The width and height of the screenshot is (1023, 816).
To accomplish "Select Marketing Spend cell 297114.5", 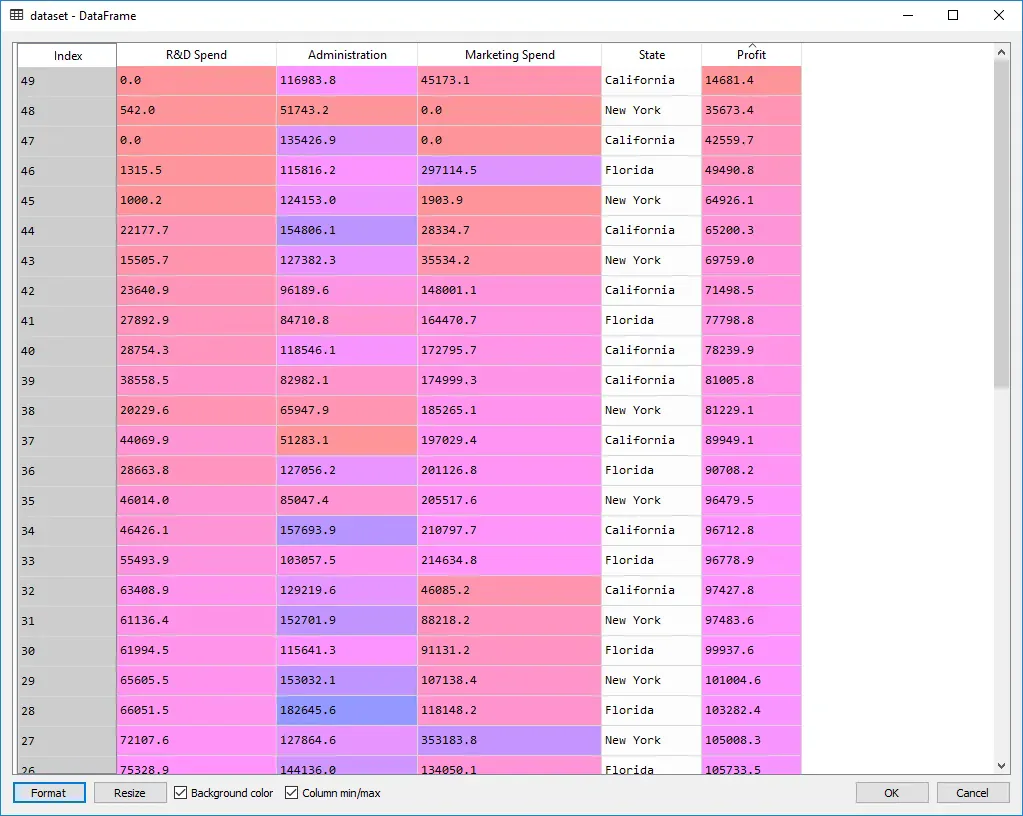I will (x=509, y=170).
